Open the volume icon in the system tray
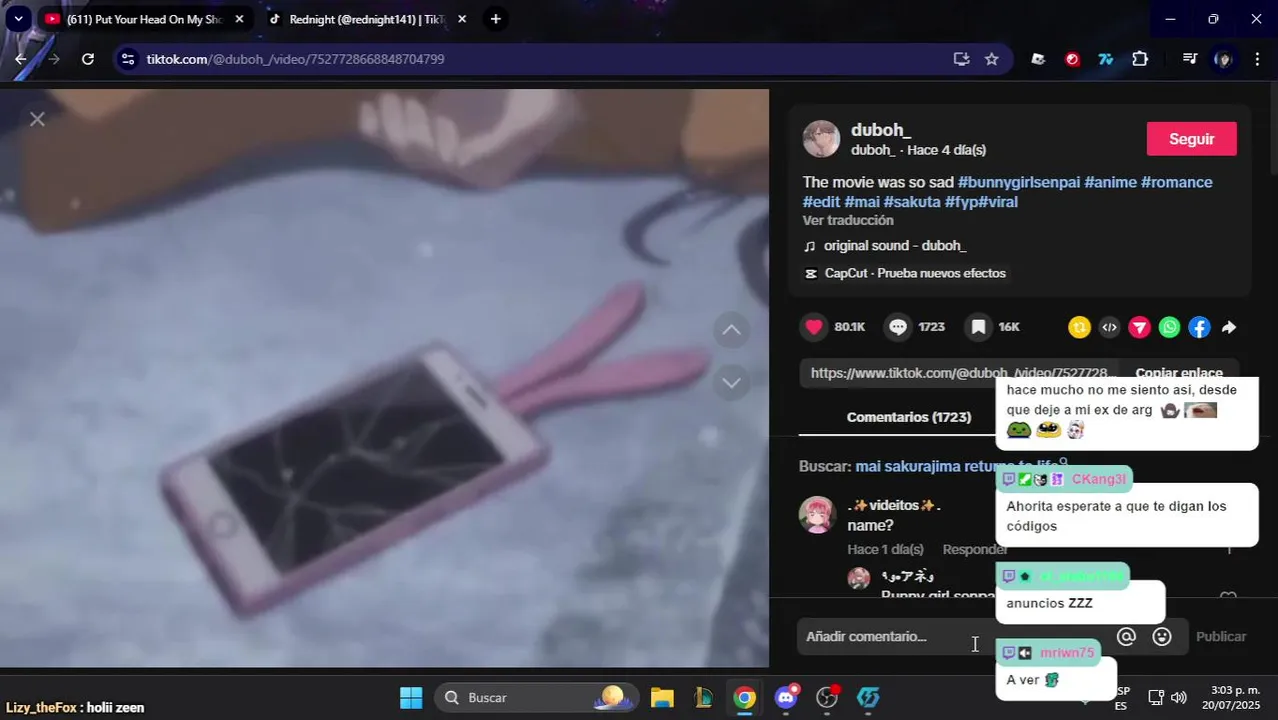The height and width of the screenshot is (720, 1278). coord(1179,697)
